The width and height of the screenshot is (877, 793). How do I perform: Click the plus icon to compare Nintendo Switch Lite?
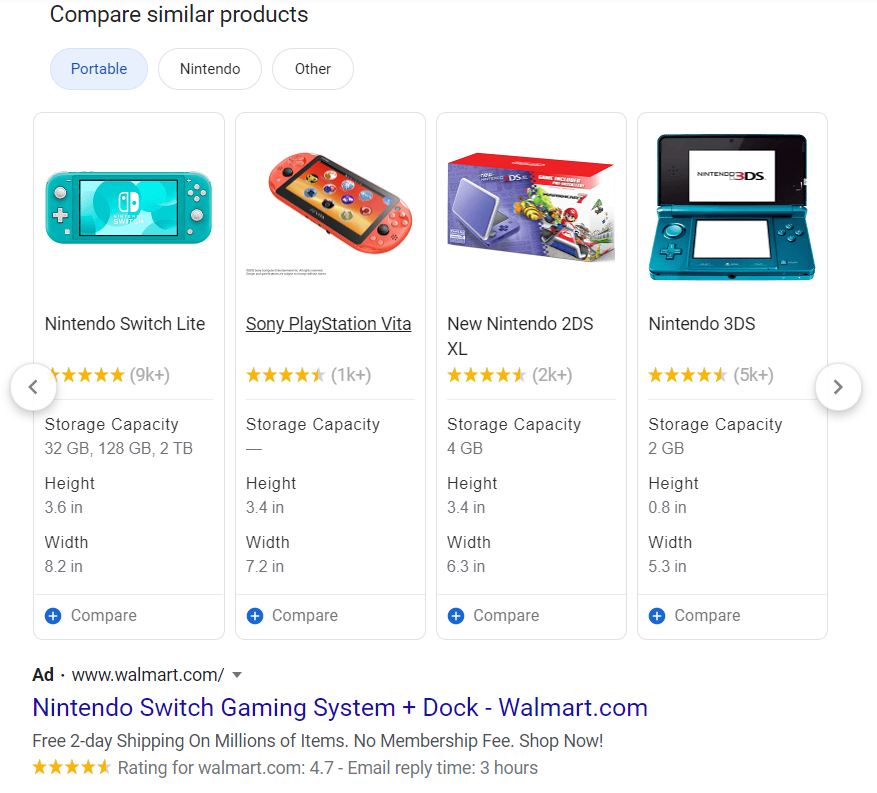(52, 615)
